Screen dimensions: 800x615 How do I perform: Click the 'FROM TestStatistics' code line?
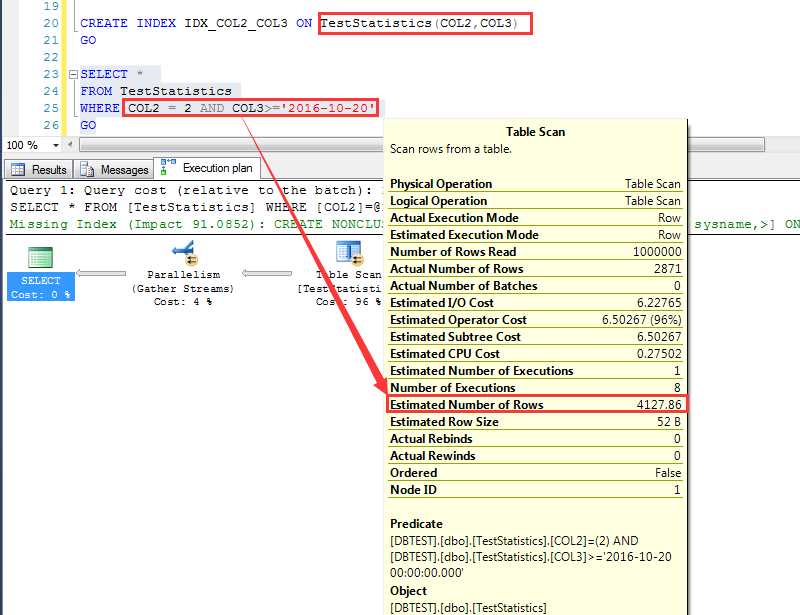[156, 91]
